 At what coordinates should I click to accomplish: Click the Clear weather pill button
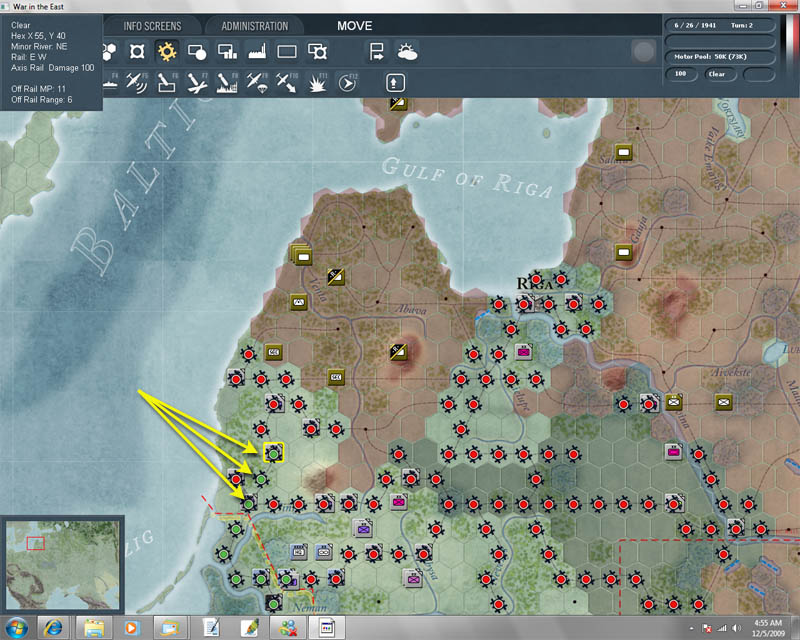point(720,74)
